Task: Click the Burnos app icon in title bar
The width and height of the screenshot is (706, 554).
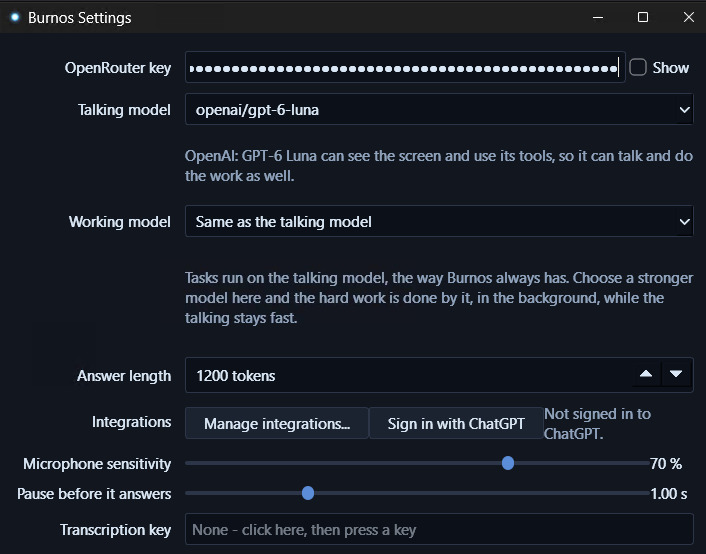Action: [x=15, y=17]
